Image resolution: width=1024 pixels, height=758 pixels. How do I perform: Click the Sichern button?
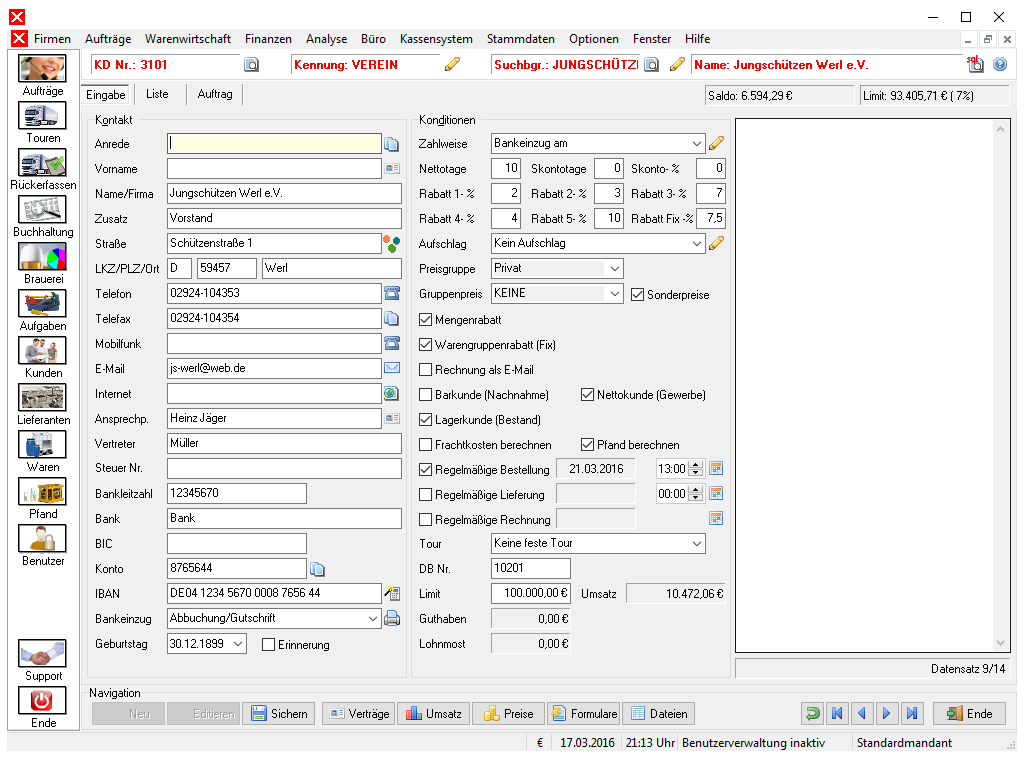[280, 714]
